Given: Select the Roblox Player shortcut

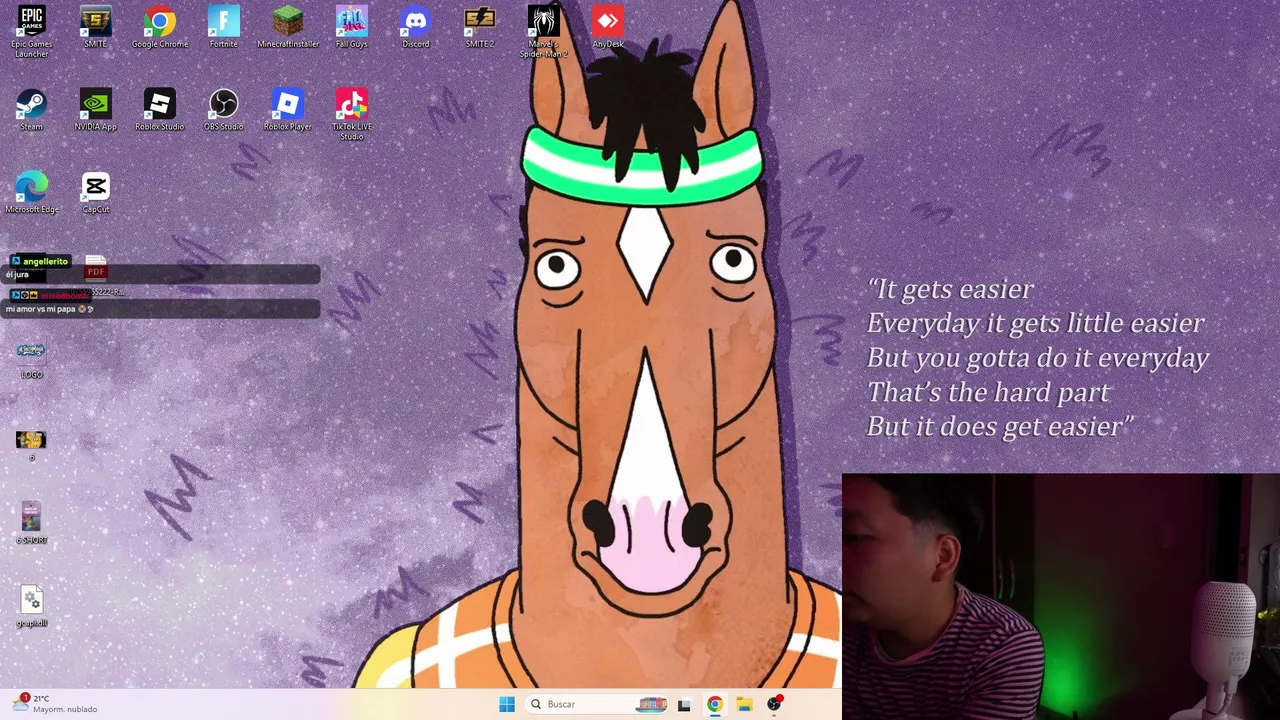Looking at the screenshot, I should [288, 110].
